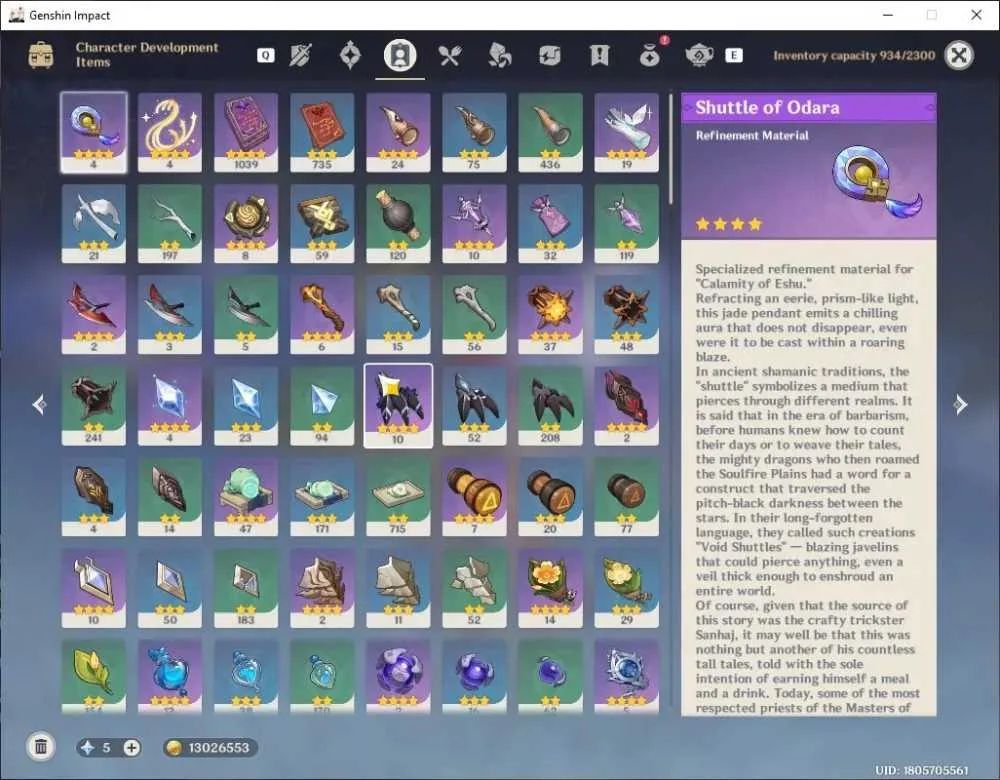Go to next page with the right arrow
This screenshot has width=1000, height=780.
click(960, 404)
